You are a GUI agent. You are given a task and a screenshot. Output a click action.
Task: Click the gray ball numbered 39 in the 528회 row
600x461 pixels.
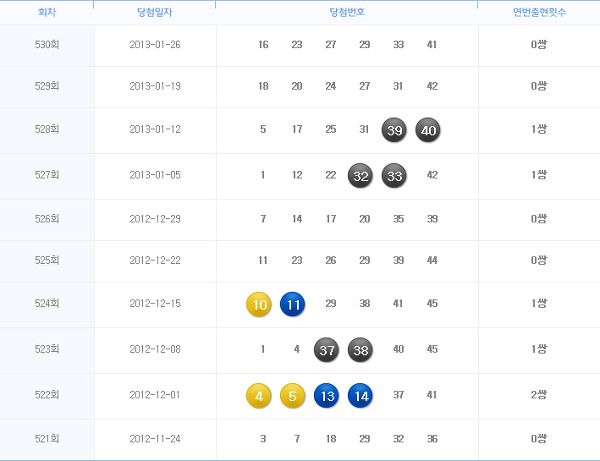[x=394, y=130]
